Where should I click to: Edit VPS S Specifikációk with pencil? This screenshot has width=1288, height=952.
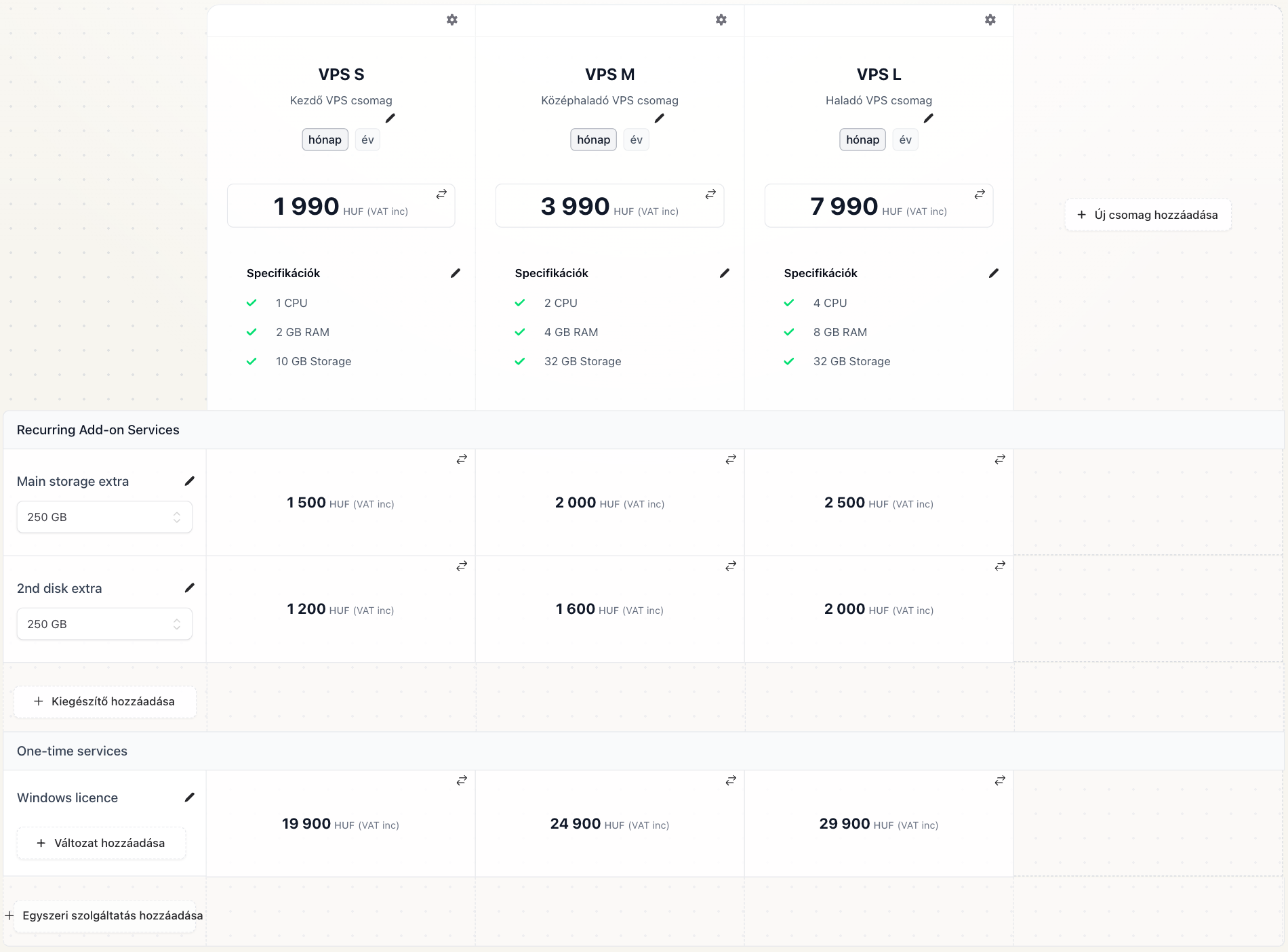click(456, 273)
